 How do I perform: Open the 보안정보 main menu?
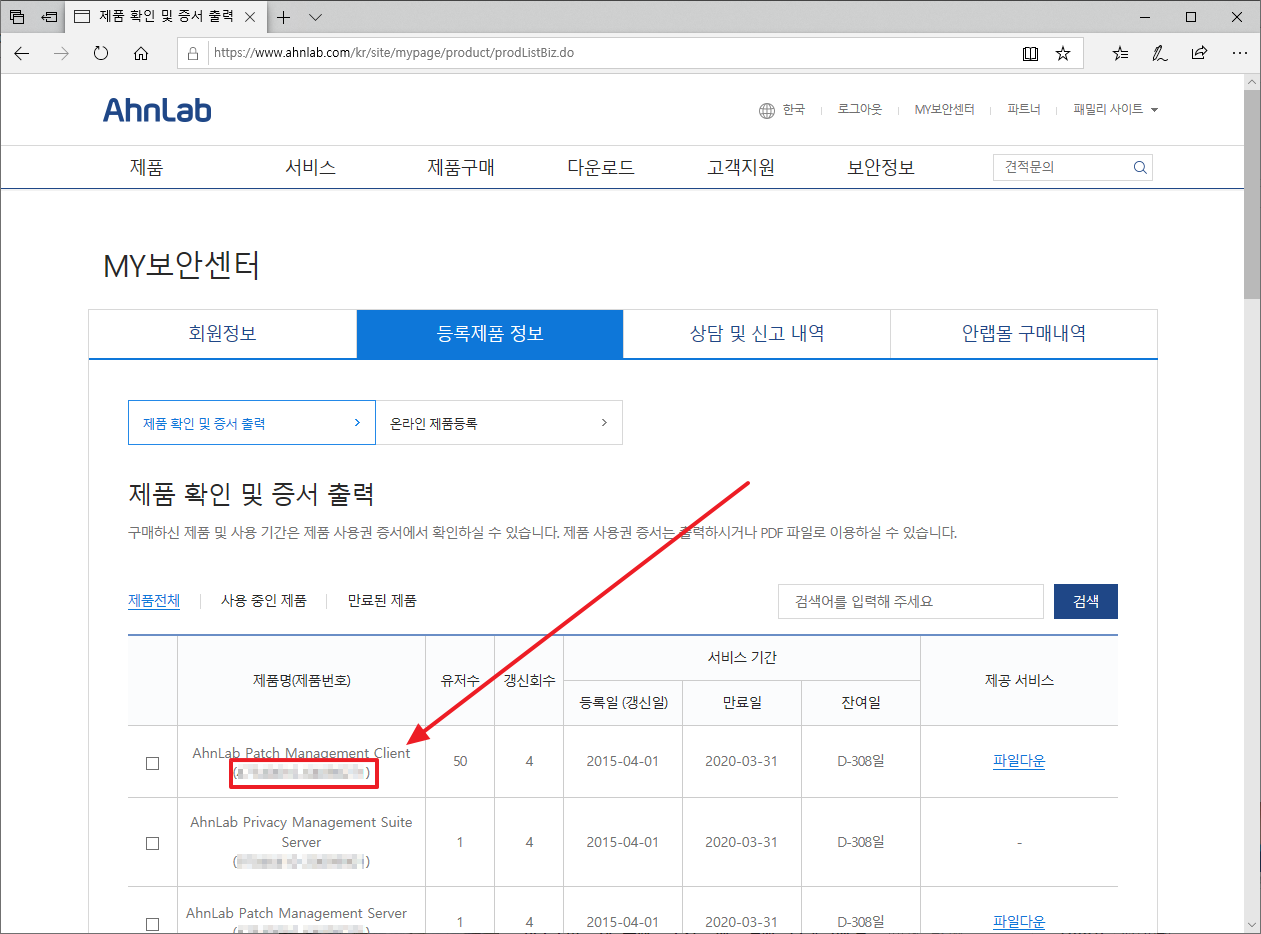(x=881, y=168)
